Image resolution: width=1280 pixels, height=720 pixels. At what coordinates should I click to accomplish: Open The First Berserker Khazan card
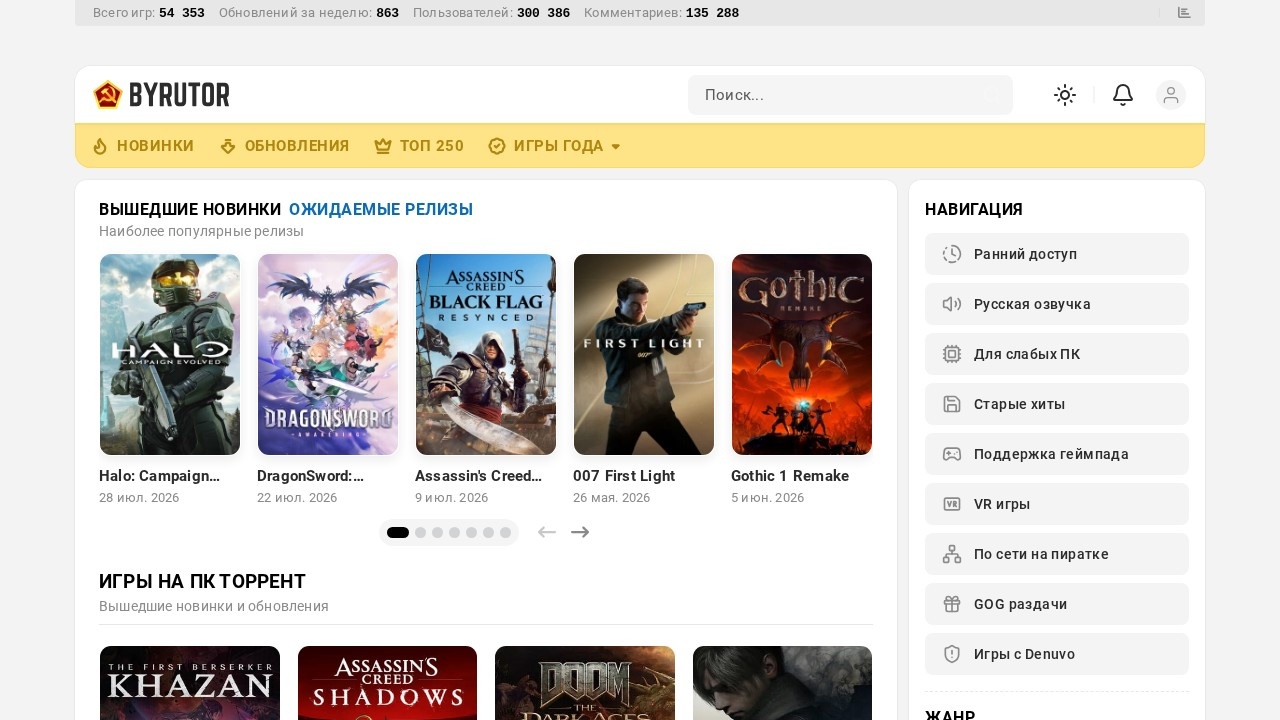190,683
